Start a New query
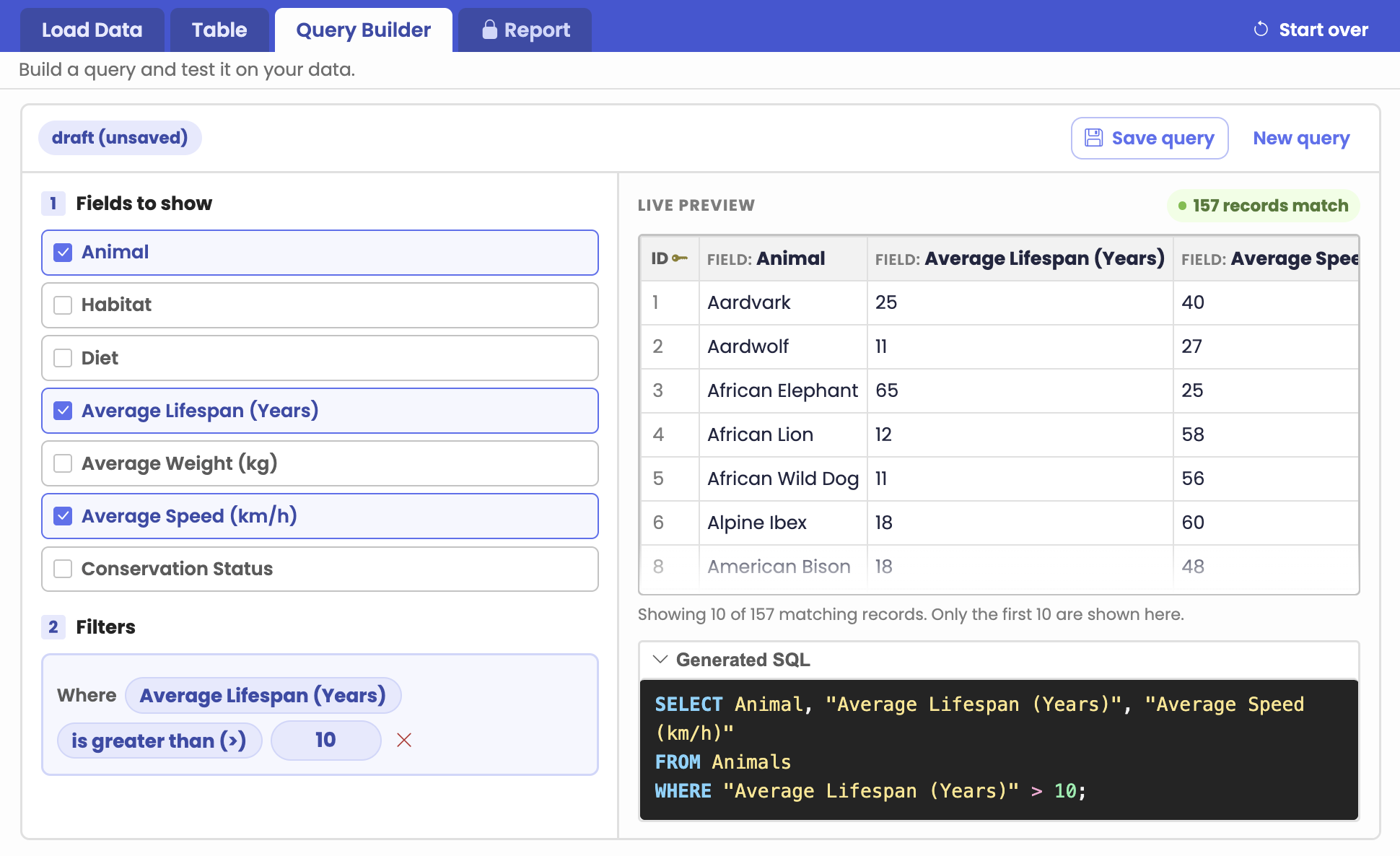This screenshot has height=856, width=1400. (x=1301, y=138)
